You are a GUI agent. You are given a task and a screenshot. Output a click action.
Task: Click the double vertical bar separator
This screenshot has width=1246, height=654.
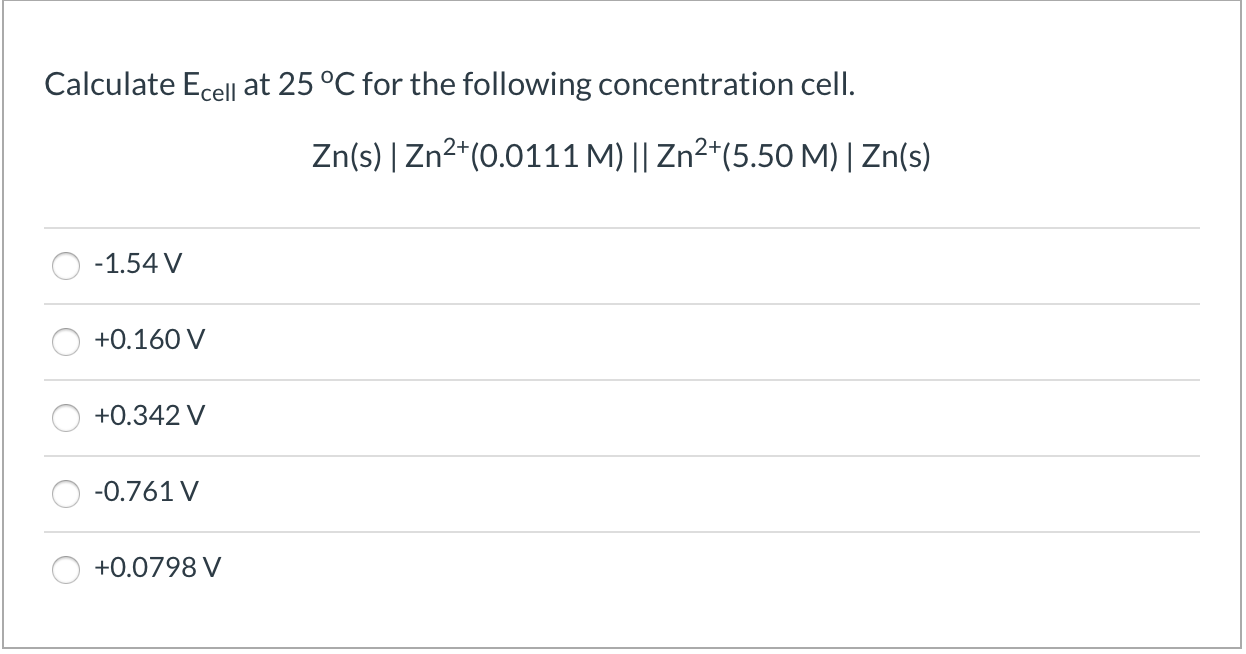[640, 156]
